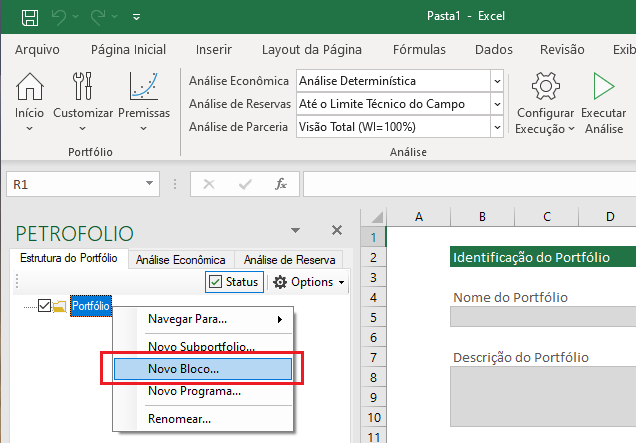Choose Novo Programa... in context menu

pyautogui.click(x=194, y=390)
